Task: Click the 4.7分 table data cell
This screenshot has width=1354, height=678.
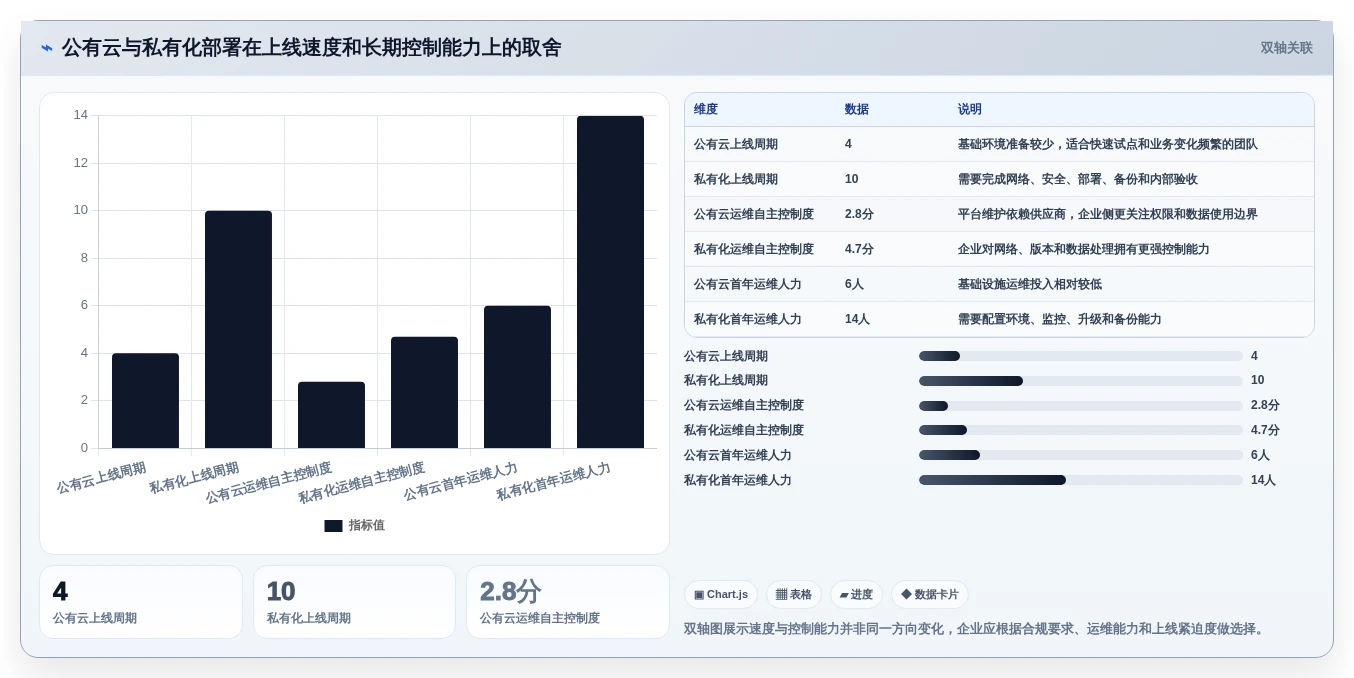Action: (859, 250)
